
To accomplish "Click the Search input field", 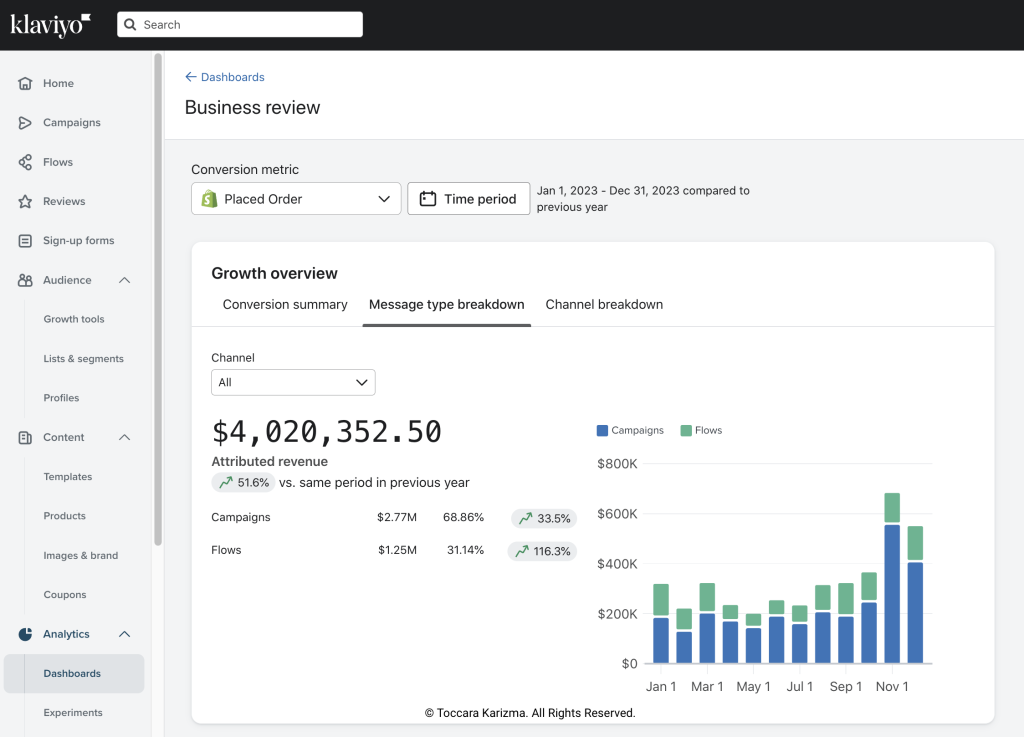I will tap(240, 25).
